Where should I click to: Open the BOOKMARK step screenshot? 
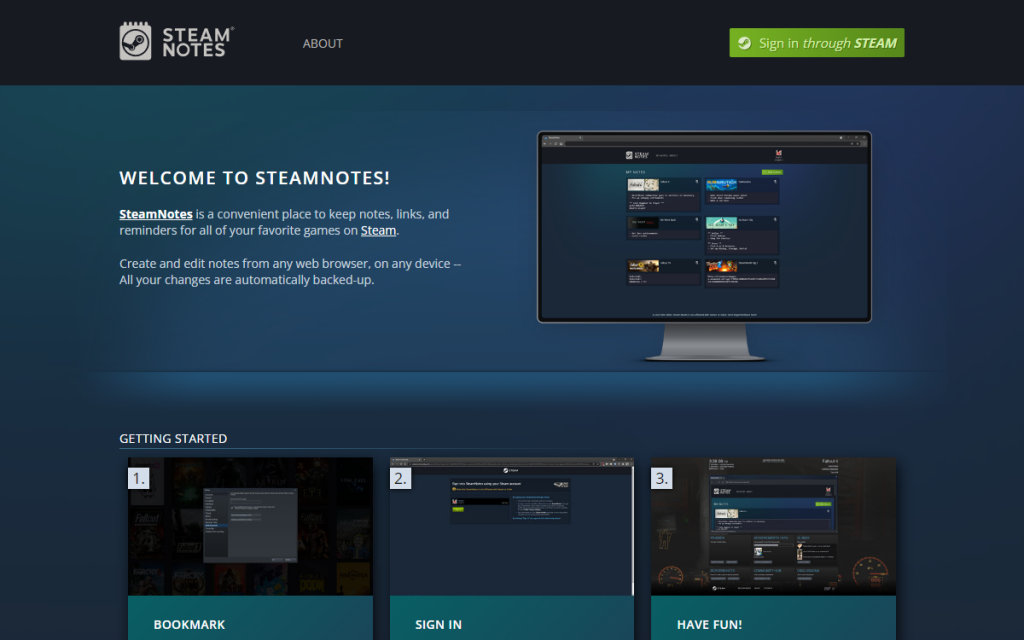click(249, 525)
